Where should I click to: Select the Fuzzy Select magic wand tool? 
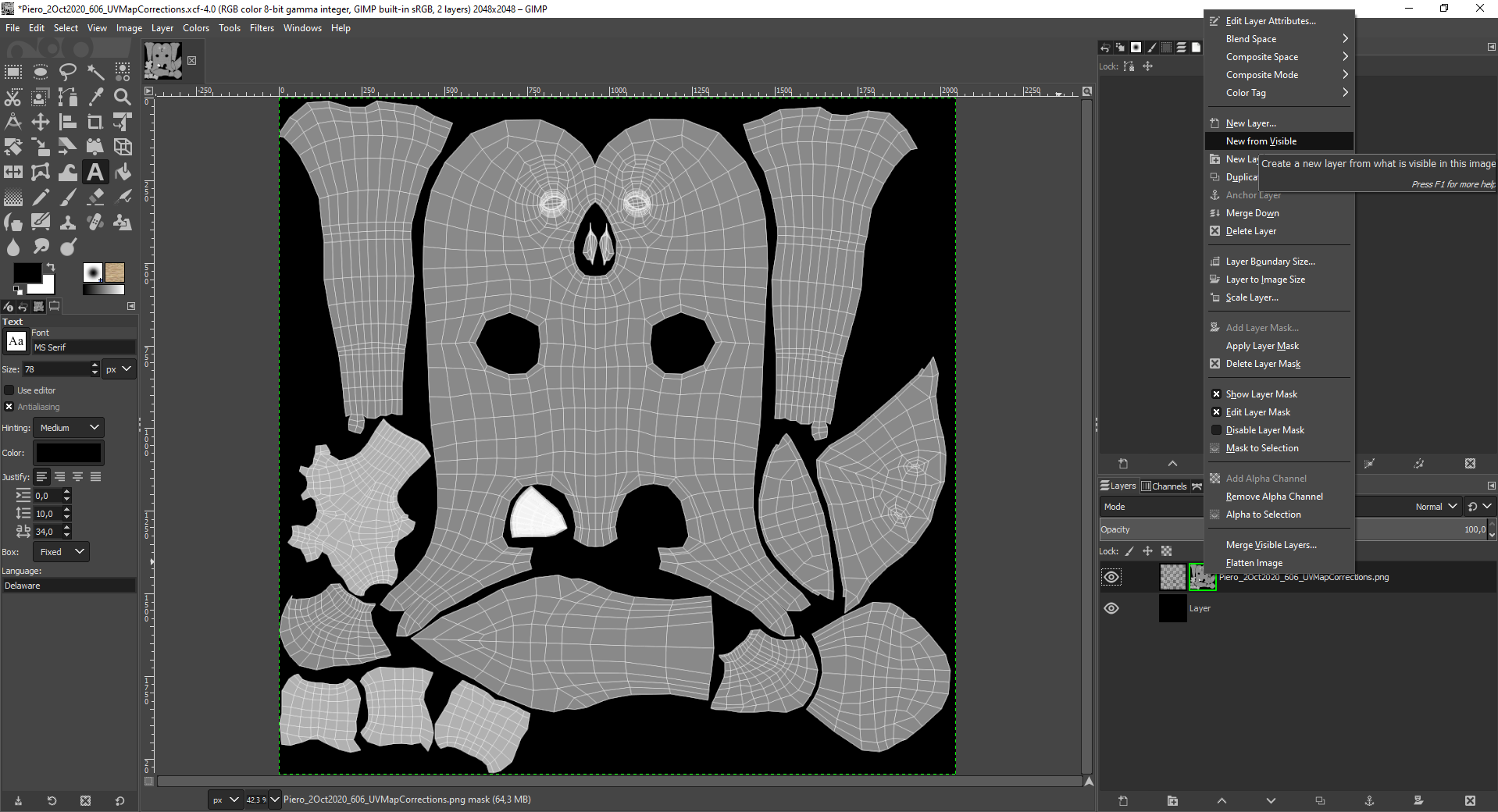pyautogui.click(x=95, y=73)
